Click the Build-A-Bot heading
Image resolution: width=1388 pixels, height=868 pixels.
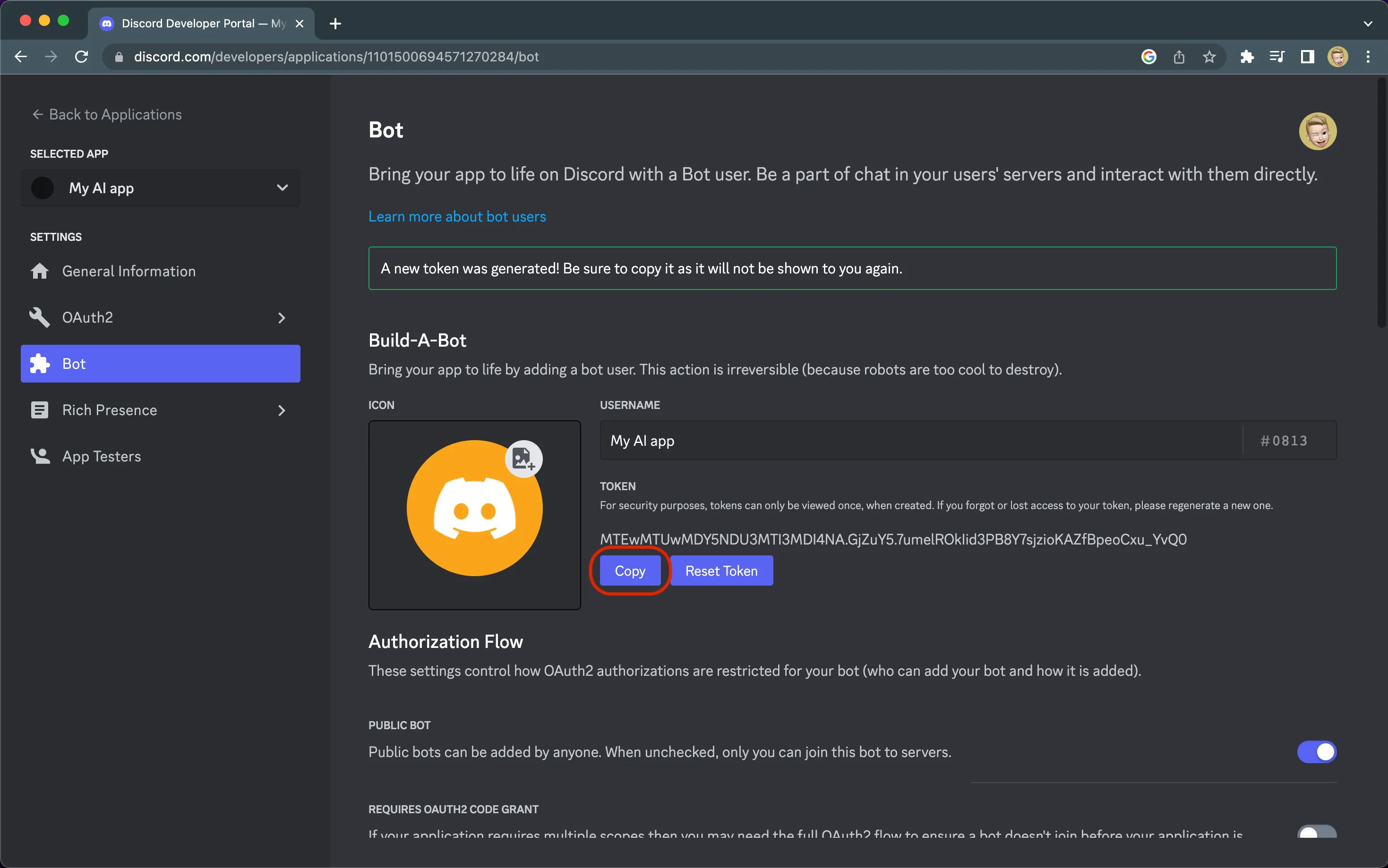pos(417,340)
